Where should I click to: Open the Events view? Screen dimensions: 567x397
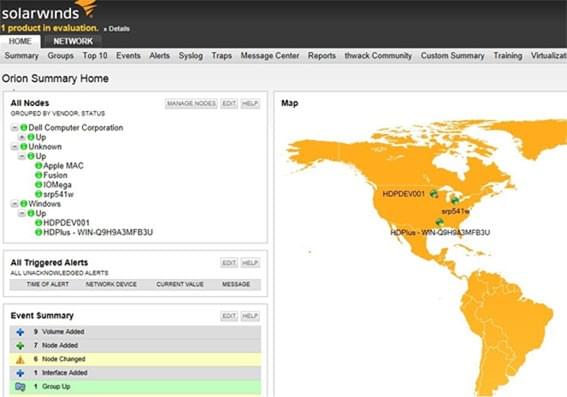tap(128, 56)
